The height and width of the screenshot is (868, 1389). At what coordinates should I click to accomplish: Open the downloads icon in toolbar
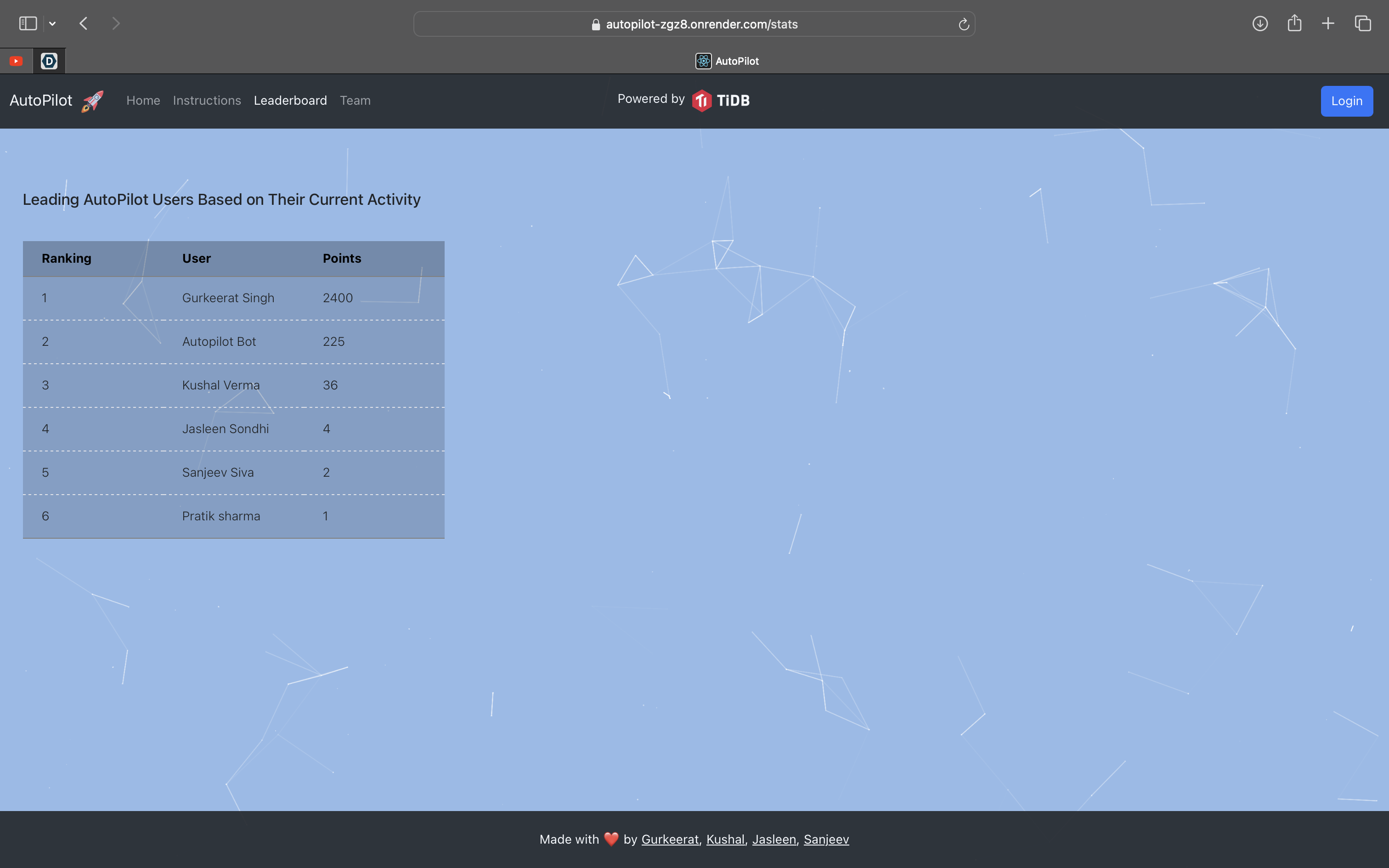[1260, 23]
